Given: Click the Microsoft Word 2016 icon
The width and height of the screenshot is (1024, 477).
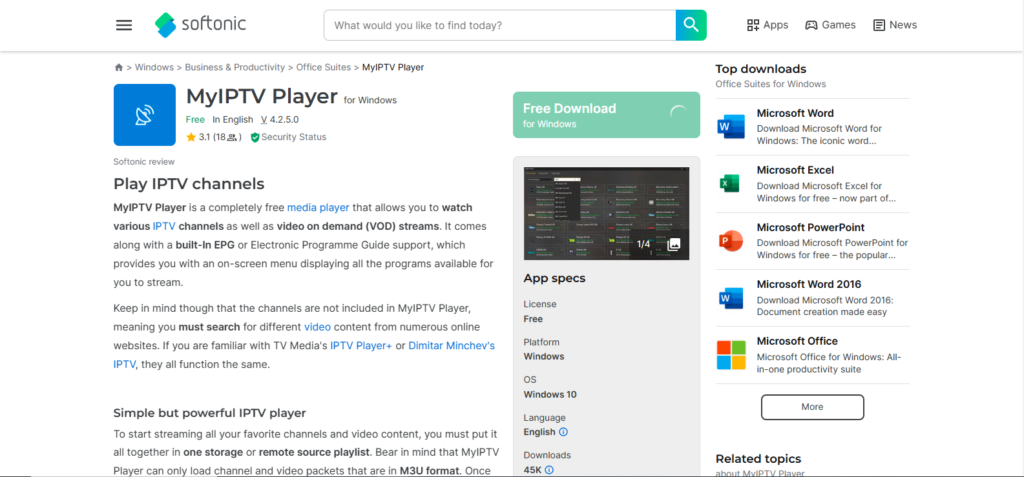Looking at the screenshot, I should (731, 298).
